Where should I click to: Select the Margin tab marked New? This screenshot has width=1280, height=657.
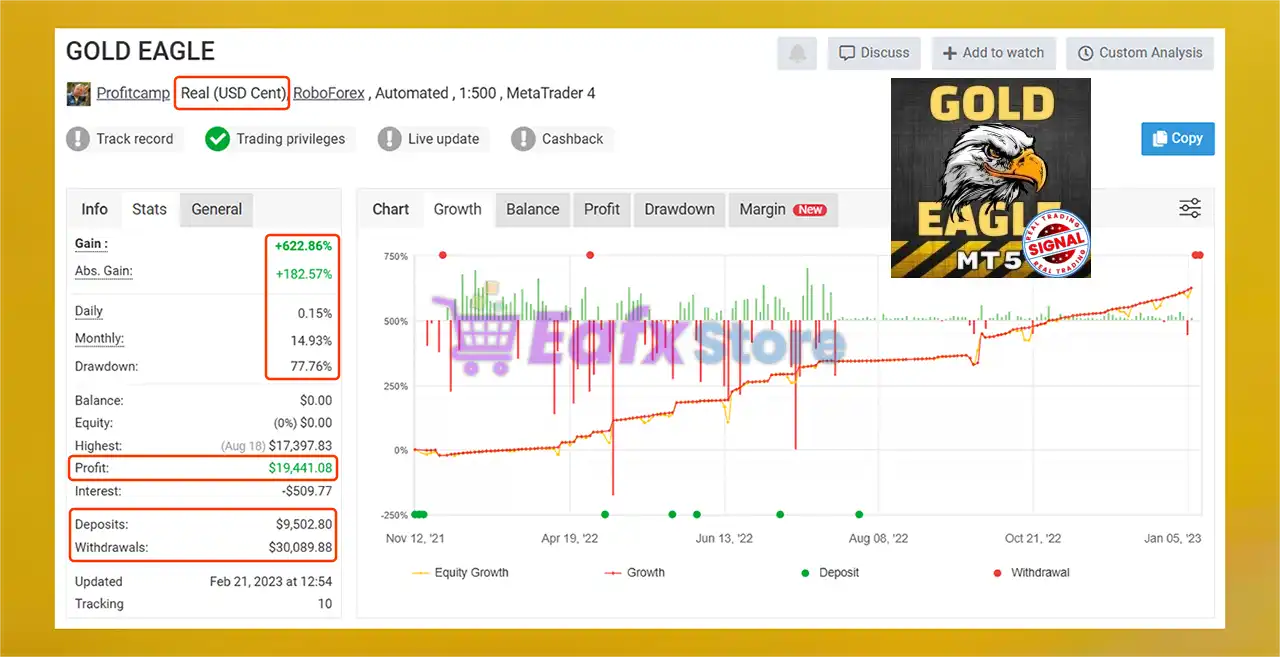click(x=783, y=209)
